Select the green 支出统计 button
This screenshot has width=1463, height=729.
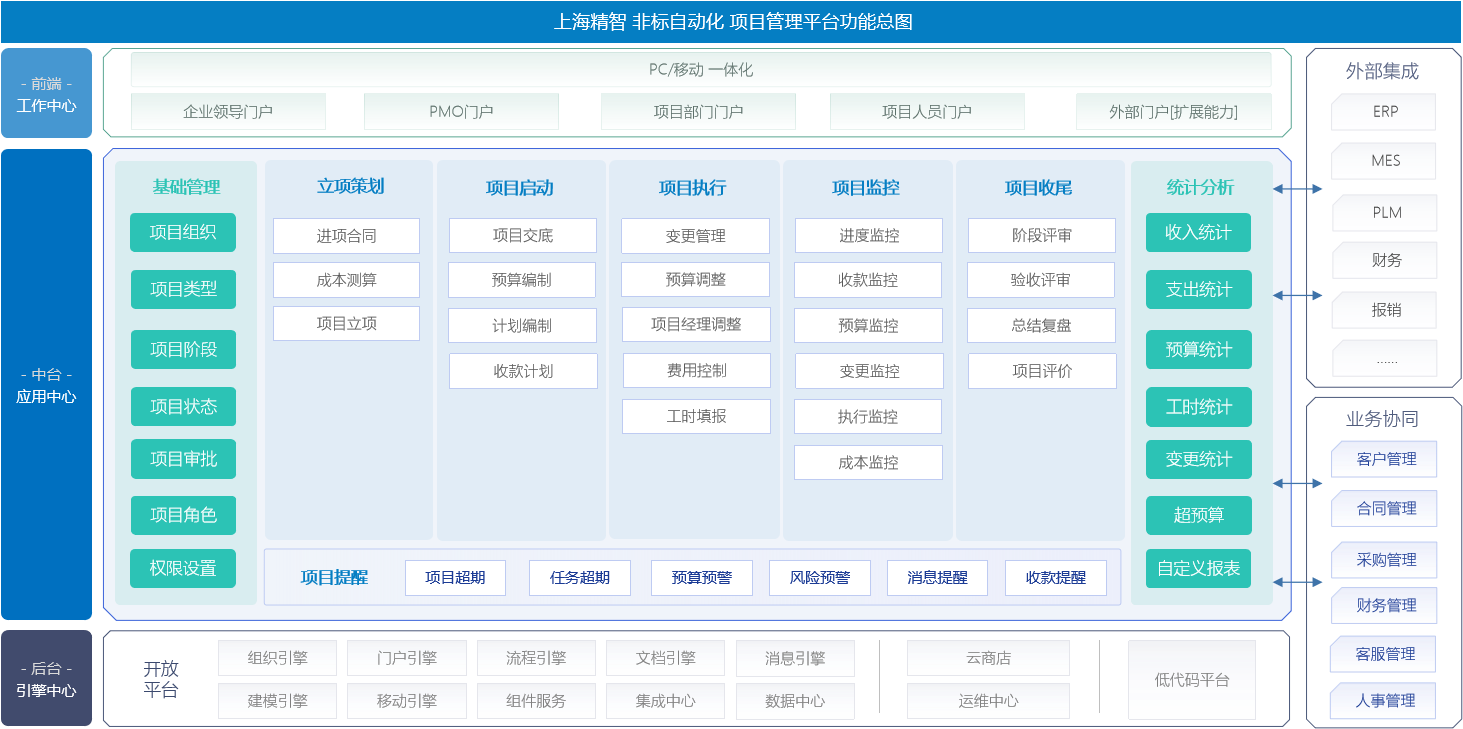(x=1199, y=289)
